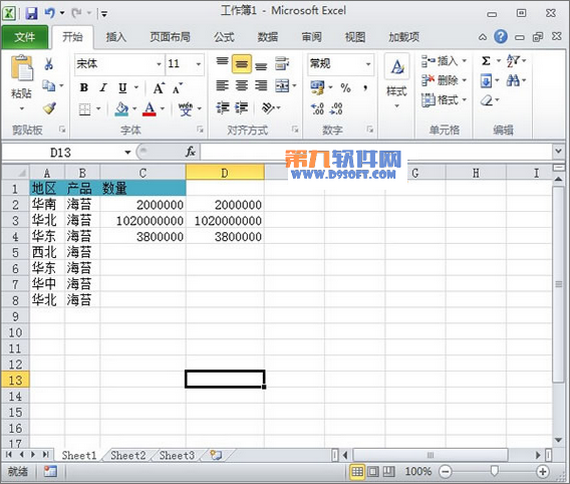Click the AutoSum sigma icon
Screen dimensions: 570x484
[486, 61]
